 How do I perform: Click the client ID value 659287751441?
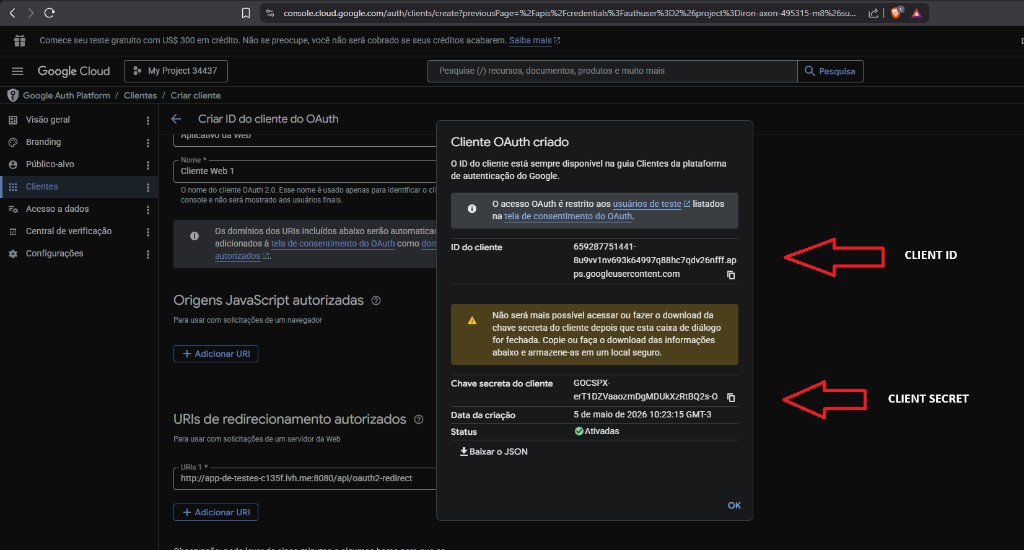(654, 260)
